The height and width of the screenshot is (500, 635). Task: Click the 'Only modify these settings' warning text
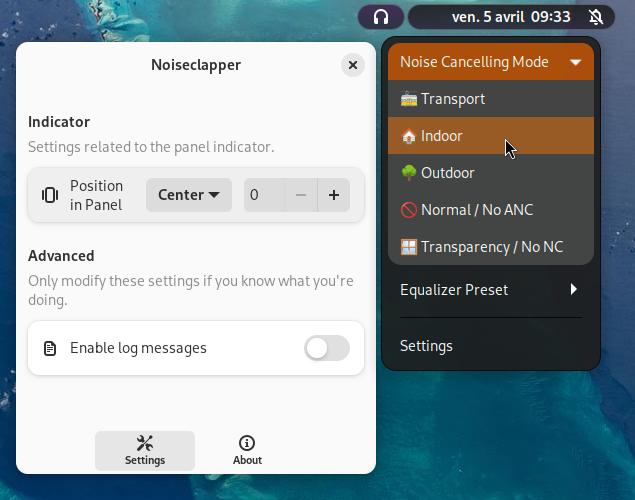pyautogui.click(x=191, y=290)
